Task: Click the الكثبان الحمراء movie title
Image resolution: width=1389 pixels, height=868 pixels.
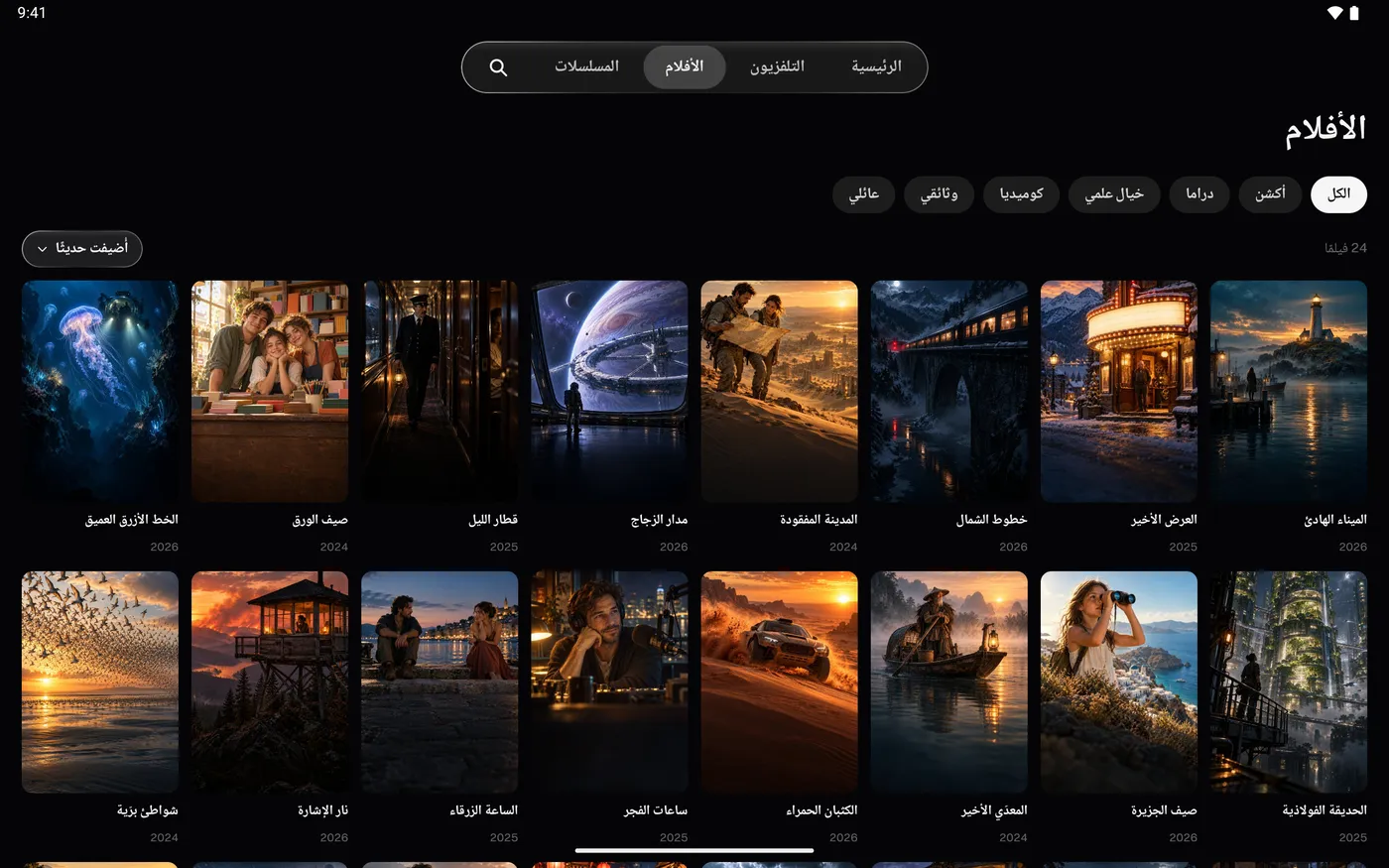Action: click(x=821, y=810)
